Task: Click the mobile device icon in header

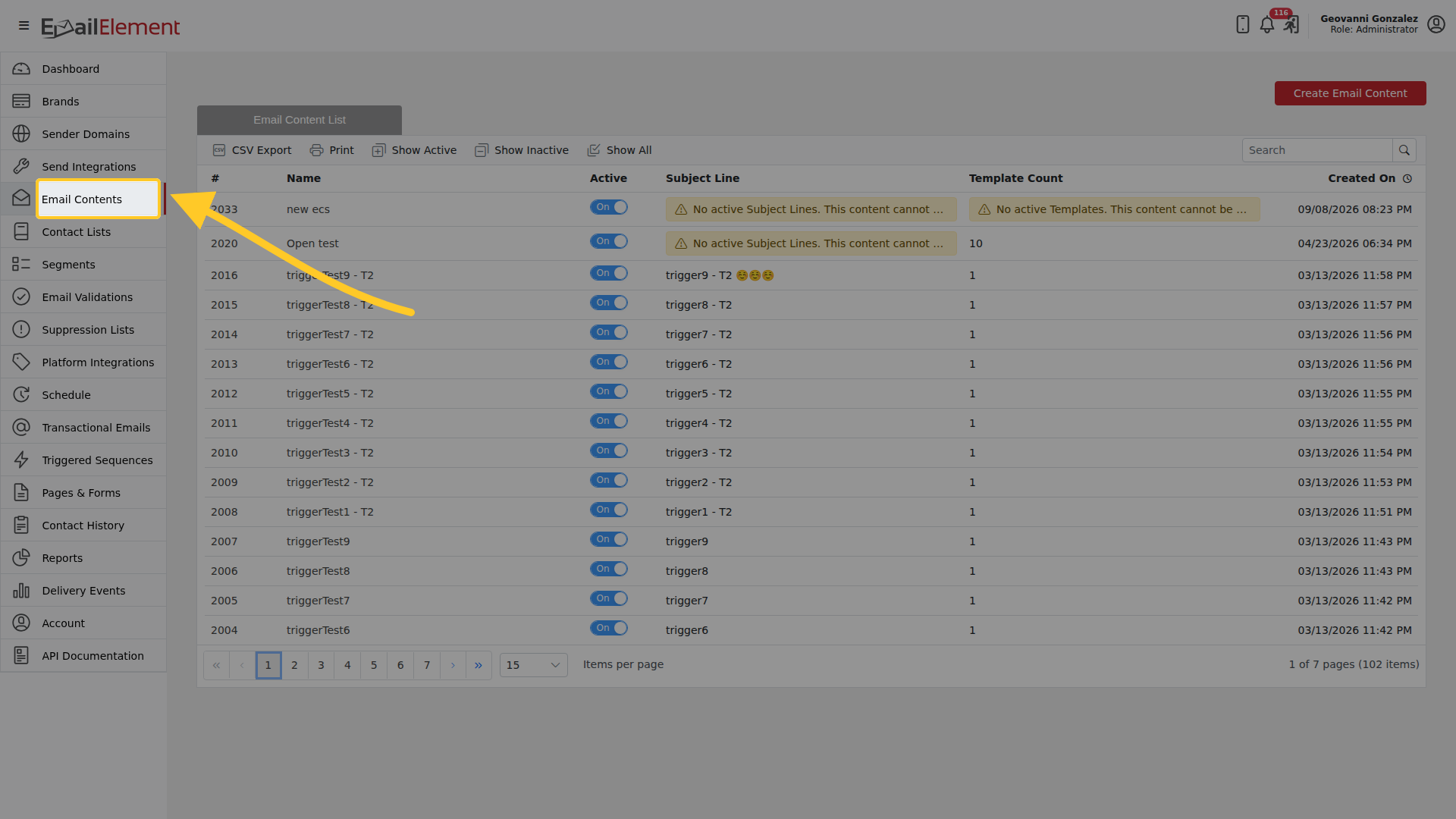Action: (1242, 24)
